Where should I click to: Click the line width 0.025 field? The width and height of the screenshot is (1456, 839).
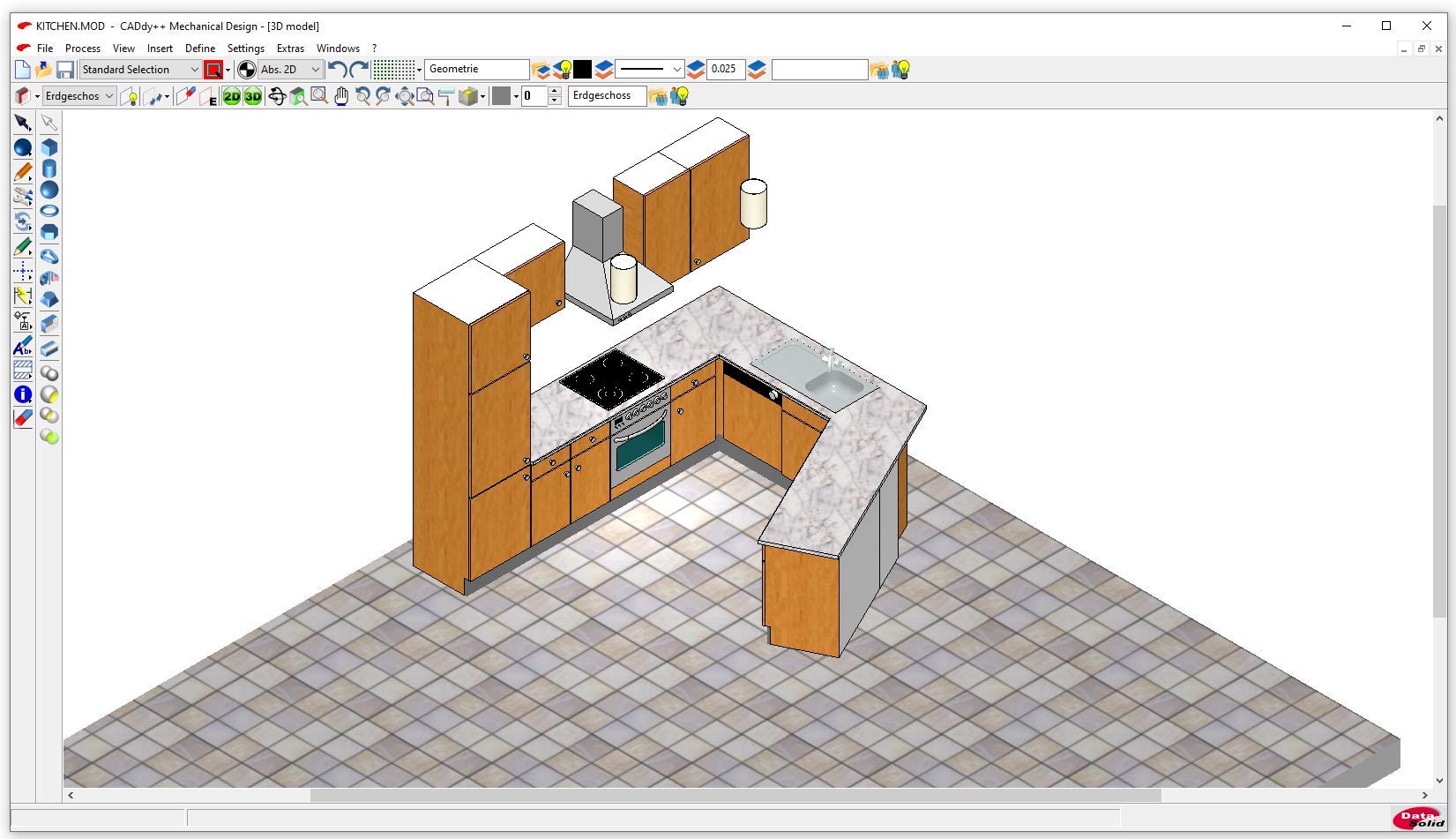[x=724, y=70]
